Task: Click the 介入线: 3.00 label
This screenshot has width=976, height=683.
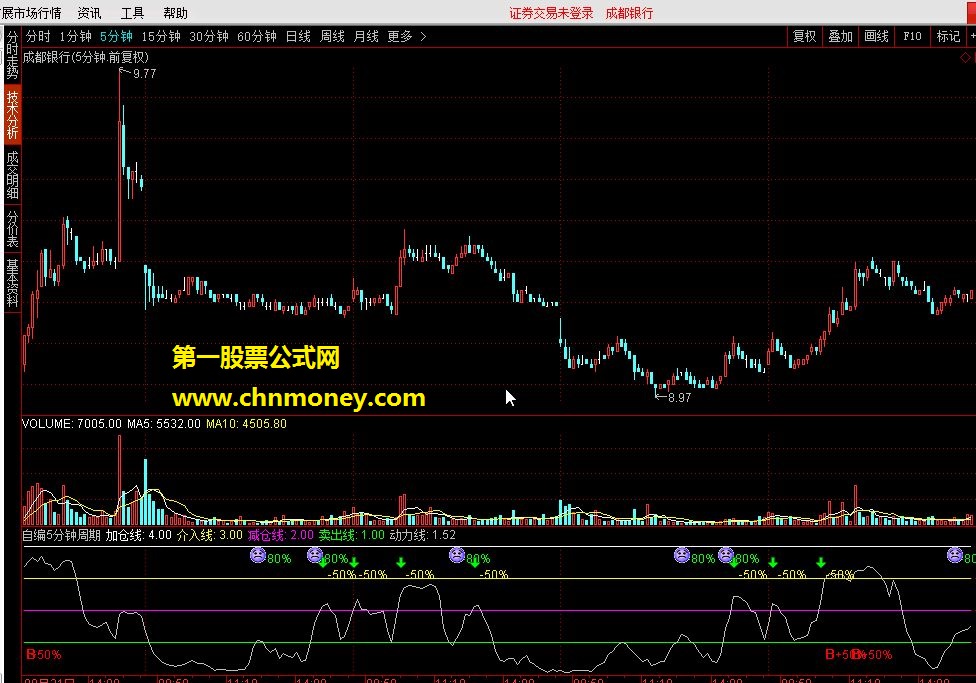Action: 210,535
